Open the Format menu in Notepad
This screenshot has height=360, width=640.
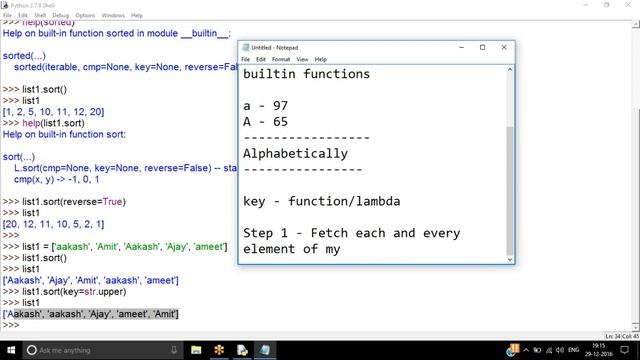tap(281, 59)
